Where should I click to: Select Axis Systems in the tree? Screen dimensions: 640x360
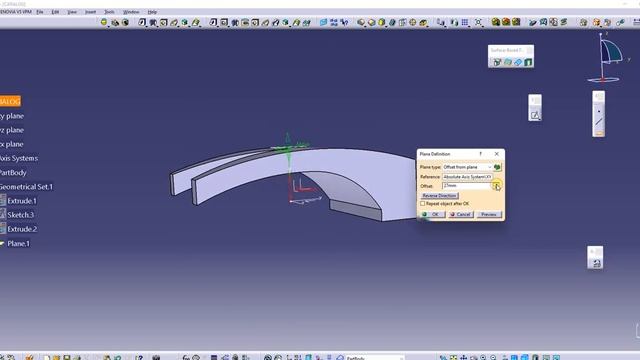coord(19,158)
